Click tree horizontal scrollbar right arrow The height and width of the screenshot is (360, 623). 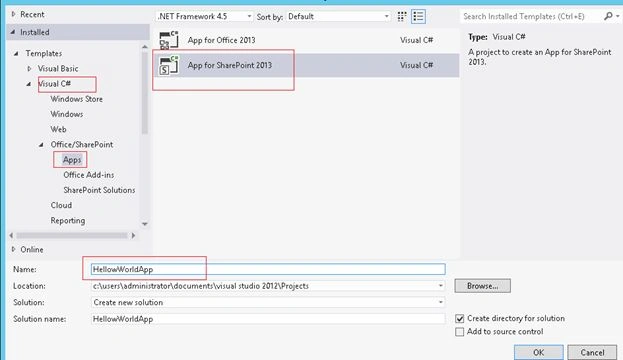tap(133, 236)
